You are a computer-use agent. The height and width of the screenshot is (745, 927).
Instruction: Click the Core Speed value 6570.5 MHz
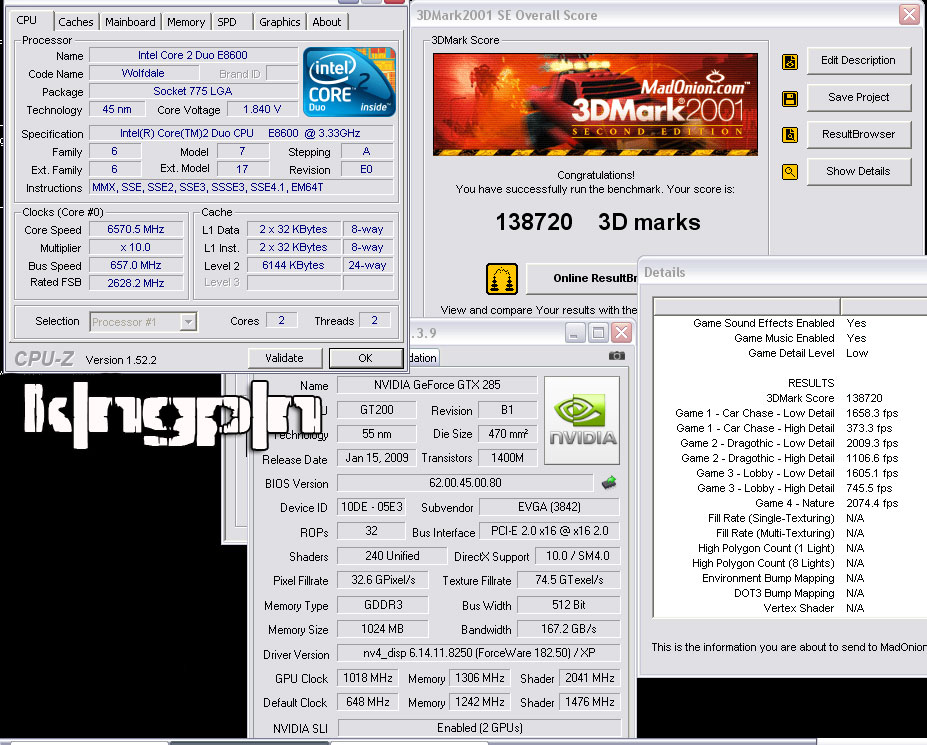pyautogui.click(x=135, y=229)
